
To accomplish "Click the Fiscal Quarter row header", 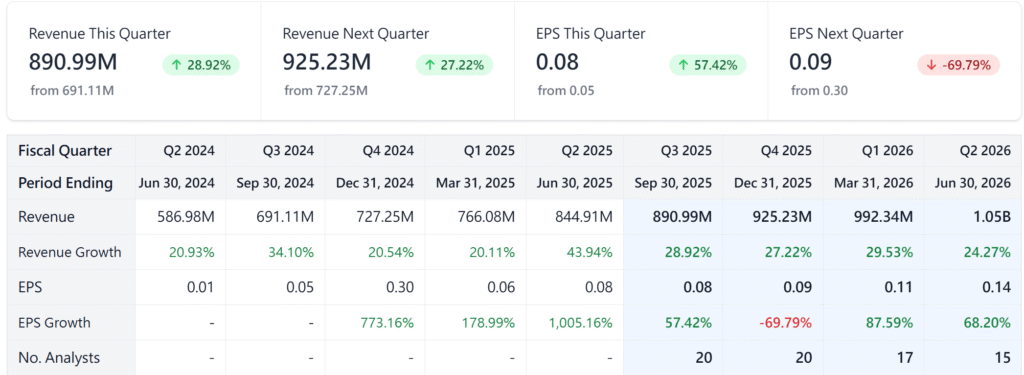I will 65,151.
